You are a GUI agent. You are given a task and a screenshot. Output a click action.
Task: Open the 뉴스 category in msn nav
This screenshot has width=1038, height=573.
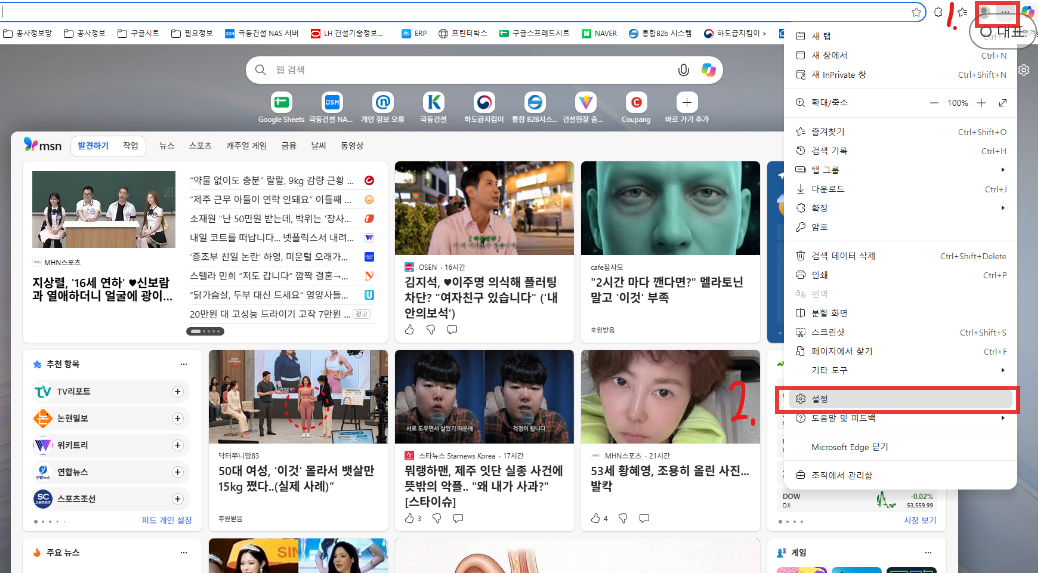pyautogui.click(x=167, y=146)
